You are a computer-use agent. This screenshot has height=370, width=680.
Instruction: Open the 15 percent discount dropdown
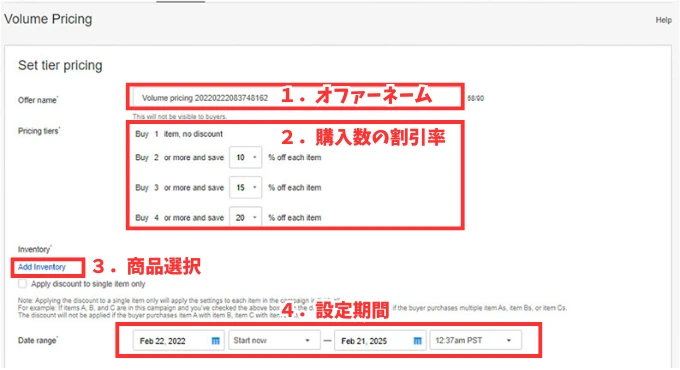click(x=245, y=187)
